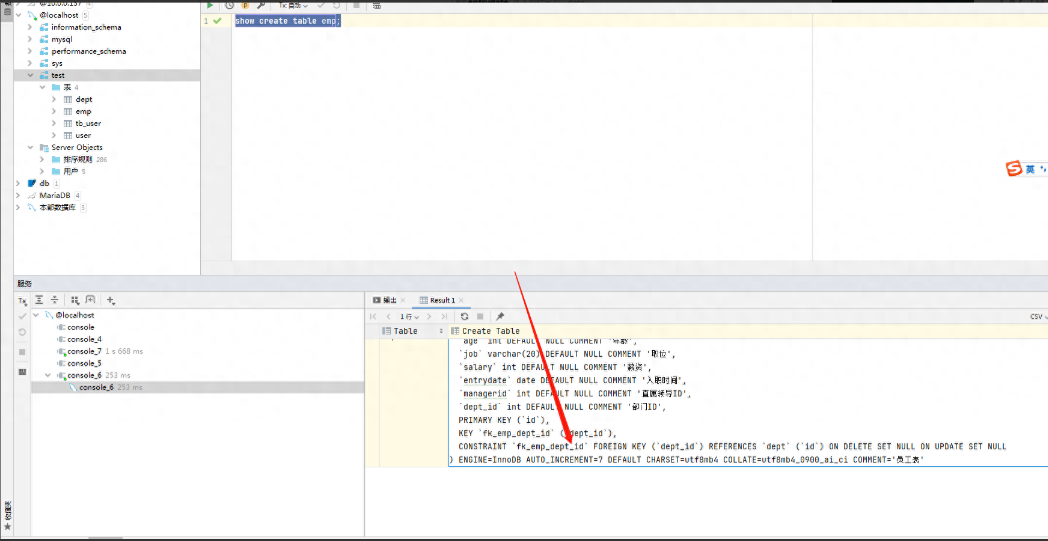Open the 1行 page size dropdown
Screen dimensions: 1048x541
(410, 316)
